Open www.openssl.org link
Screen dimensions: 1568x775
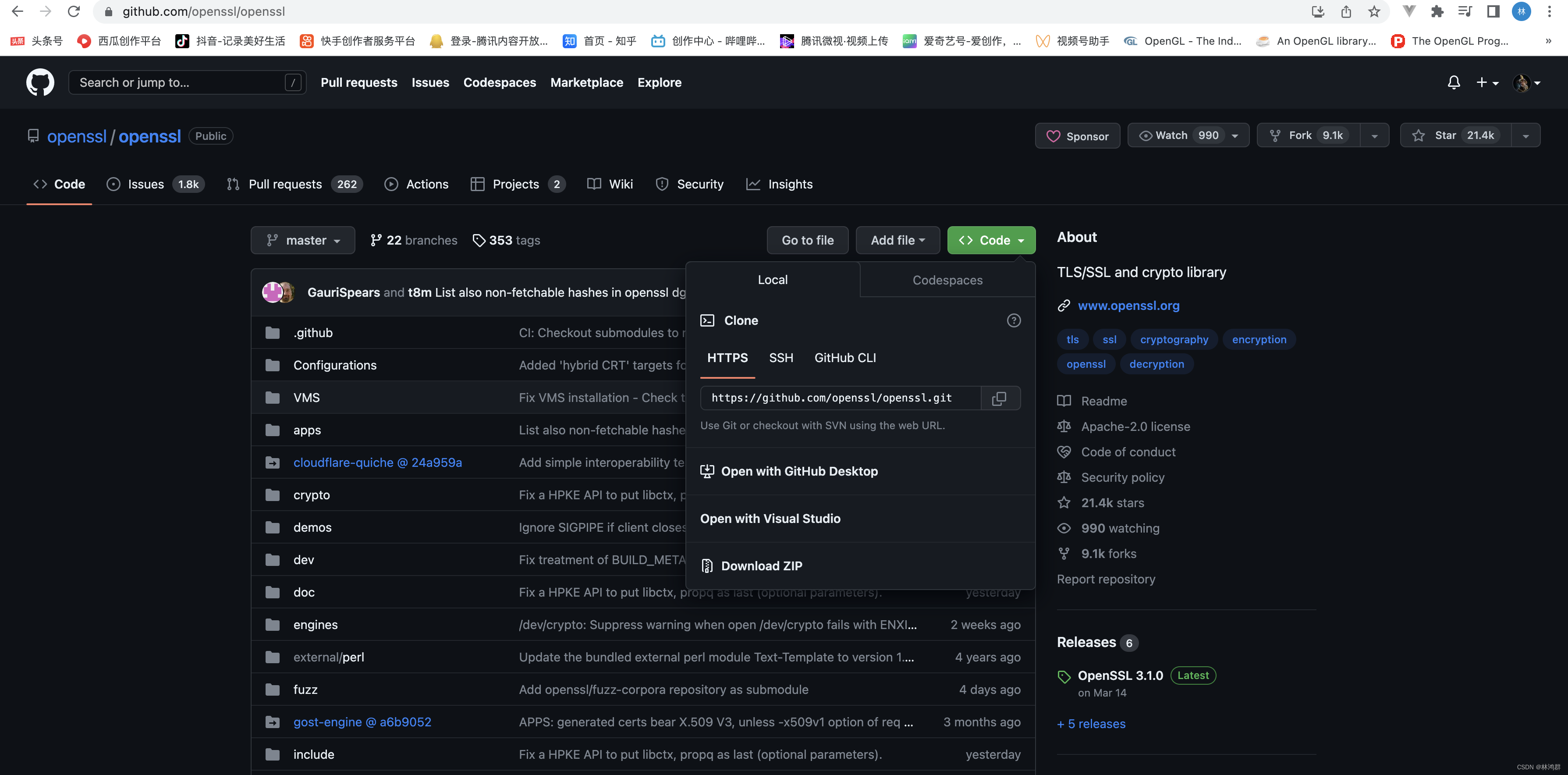(1128, 306)
